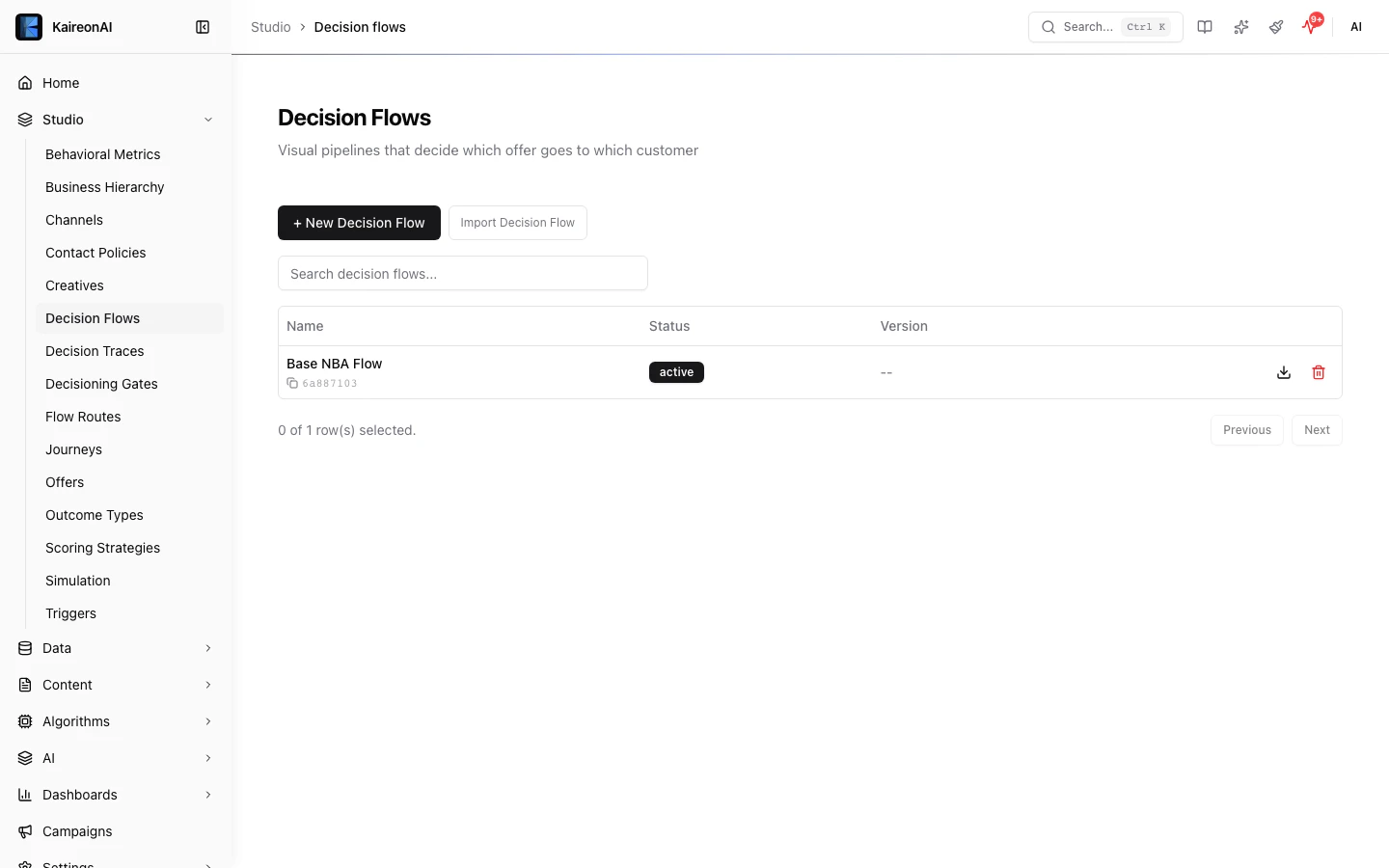Open the activity notifications icon with badge
The width and height of the screenshot is (1389, 868).
tap(1311, 26)
